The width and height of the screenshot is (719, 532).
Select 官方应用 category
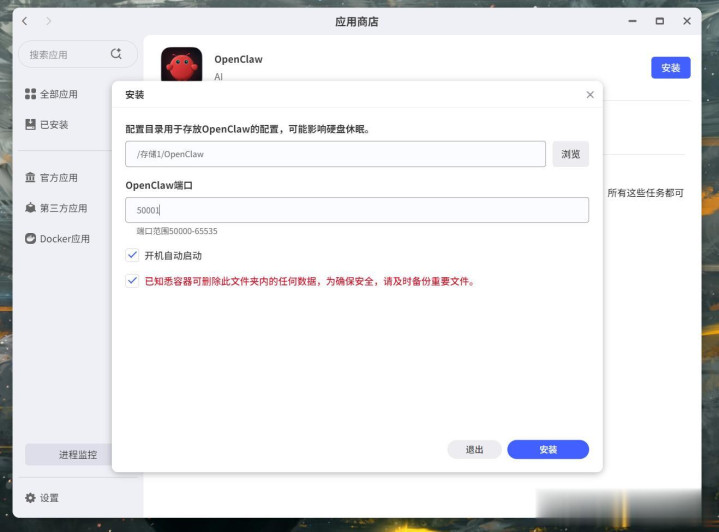tap(51, 177)
